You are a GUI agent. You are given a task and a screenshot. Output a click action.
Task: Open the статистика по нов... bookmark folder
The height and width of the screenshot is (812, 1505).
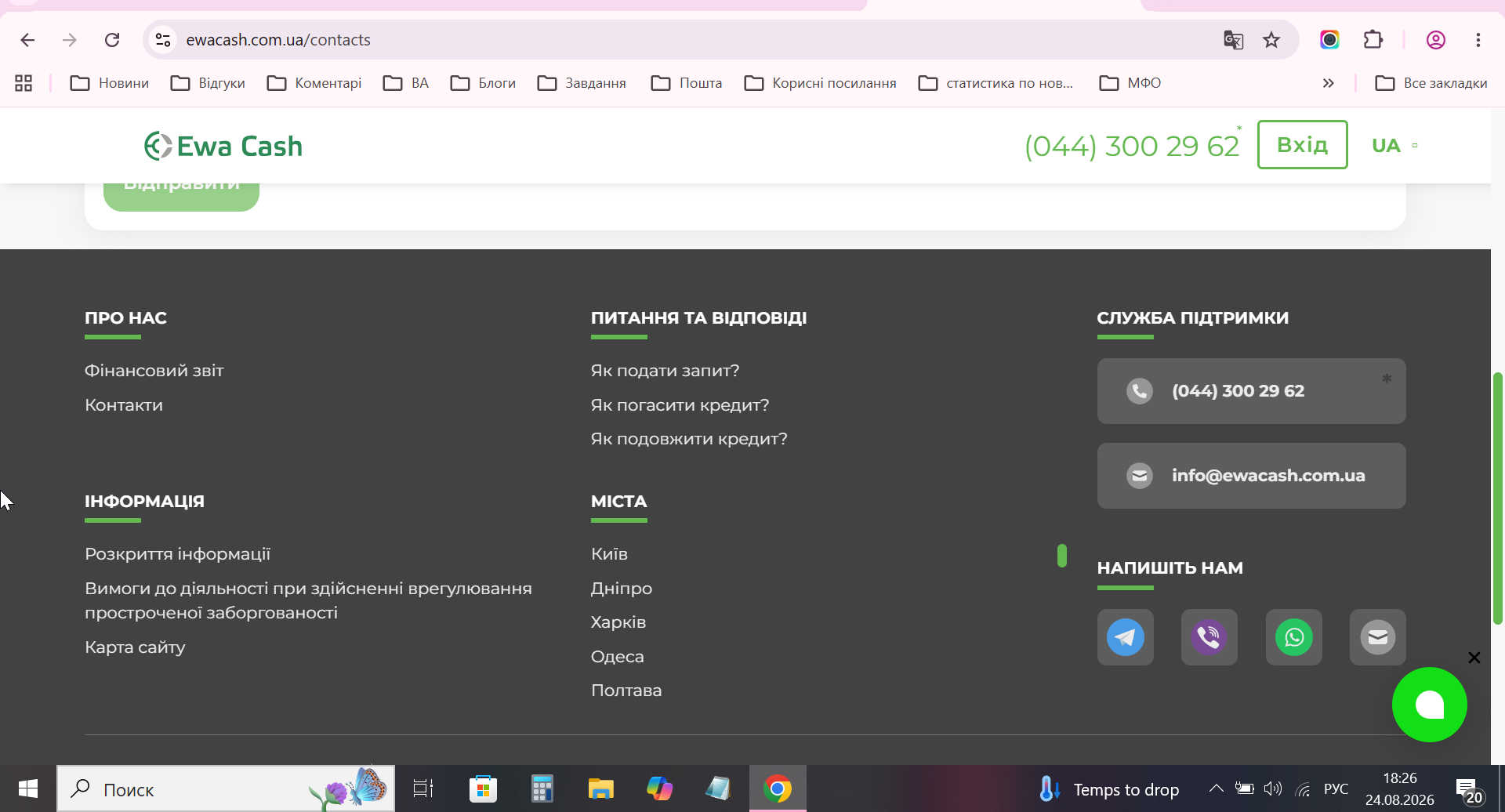(995, 83)
